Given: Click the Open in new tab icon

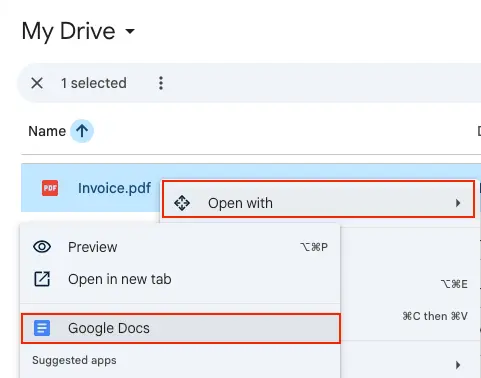Looking at the screenshot, I should point(42,279).
